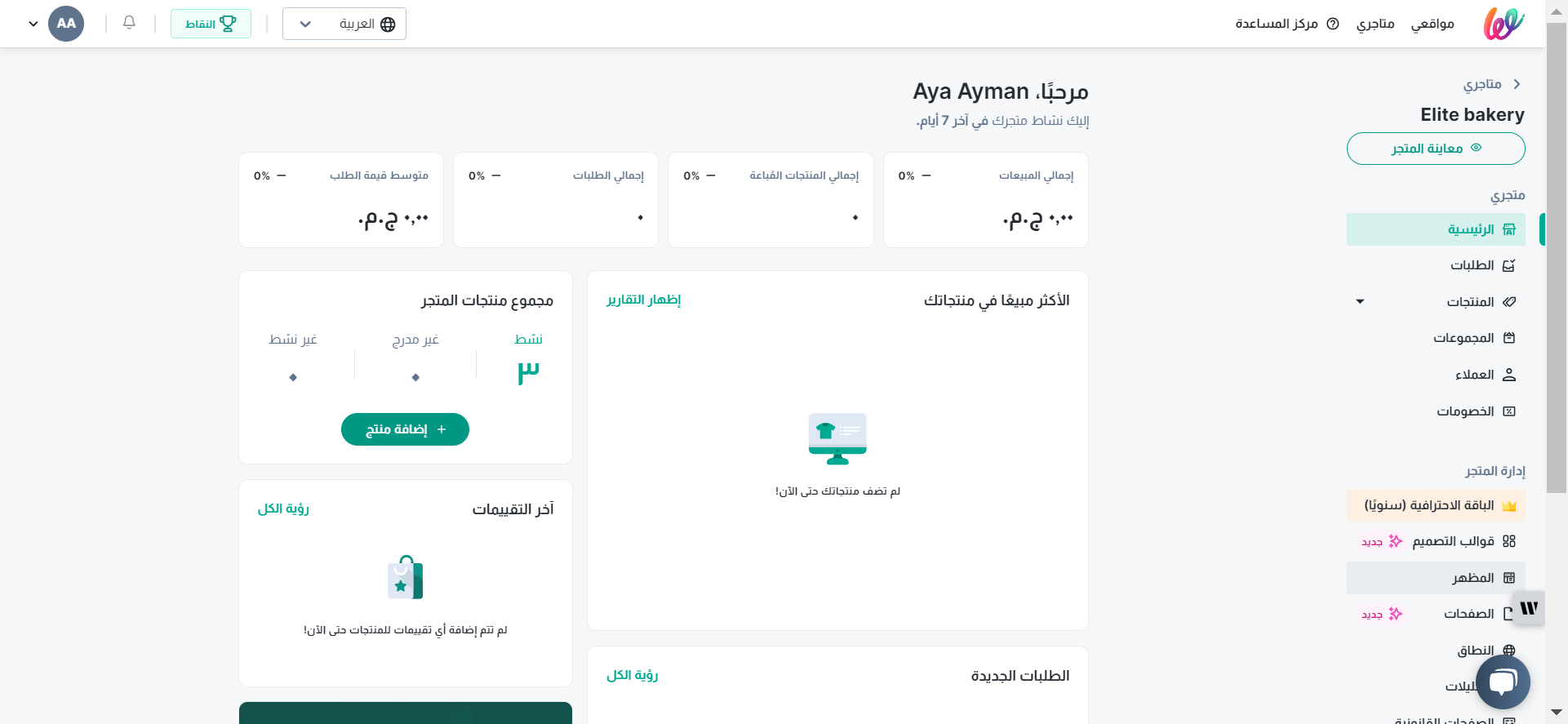Click the page vertical scrollbar
The width and height of the screenshot is (1568, 724).
click(x=1557, y=245)
